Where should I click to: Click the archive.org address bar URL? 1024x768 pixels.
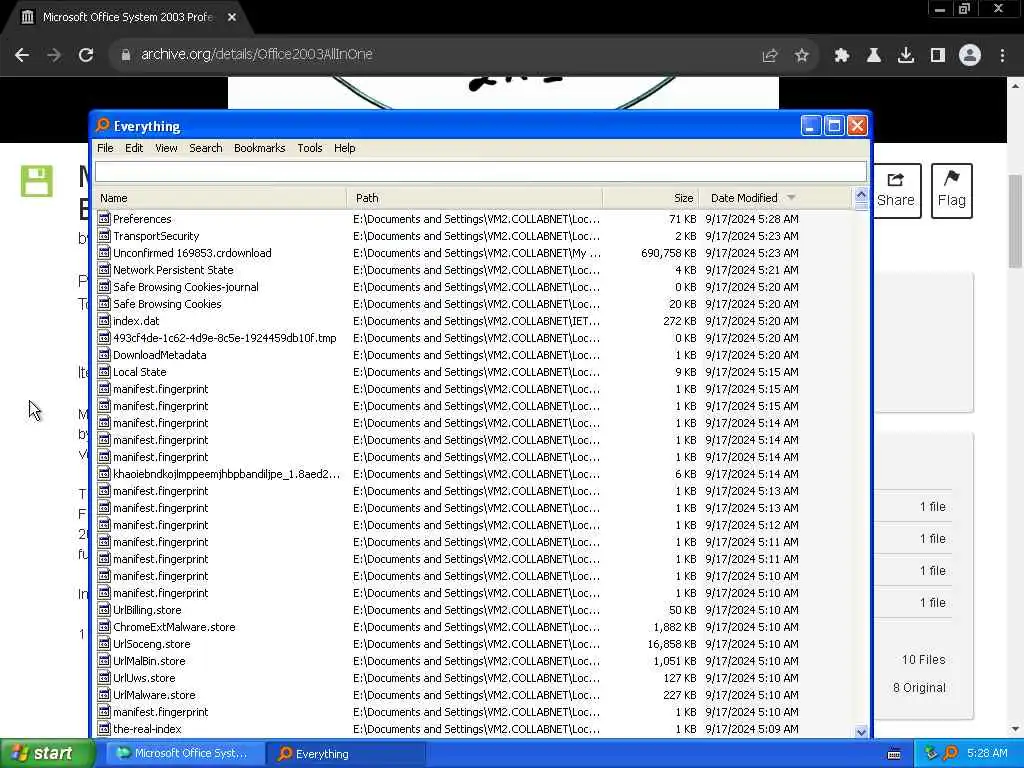click(x=257, y=54)
